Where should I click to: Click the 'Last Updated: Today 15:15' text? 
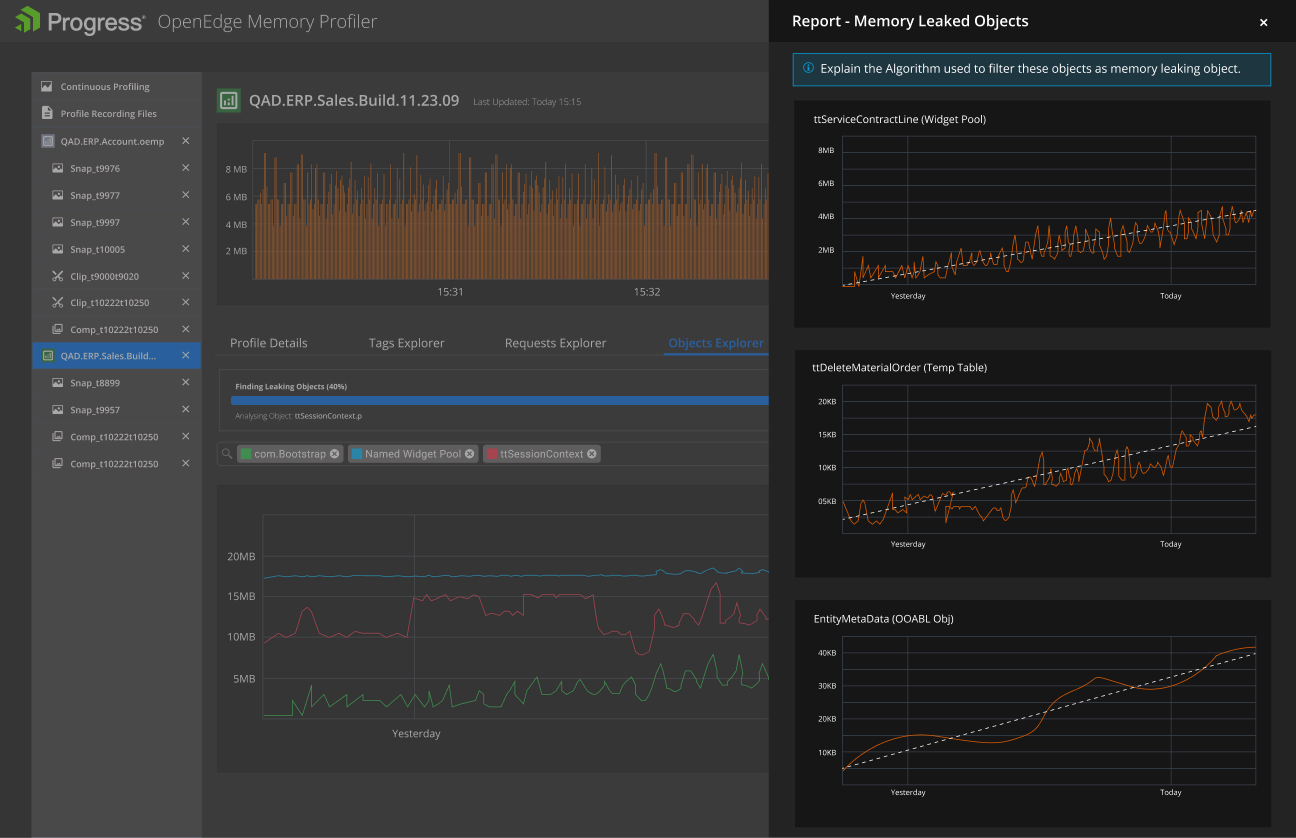coord(527,102)
